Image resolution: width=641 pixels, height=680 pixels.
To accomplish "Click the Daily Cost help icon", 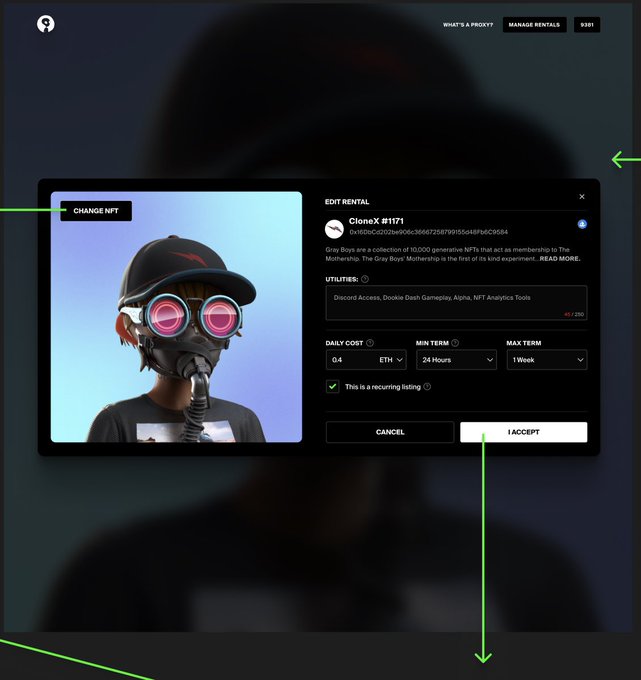I will [x=370, y=343].
